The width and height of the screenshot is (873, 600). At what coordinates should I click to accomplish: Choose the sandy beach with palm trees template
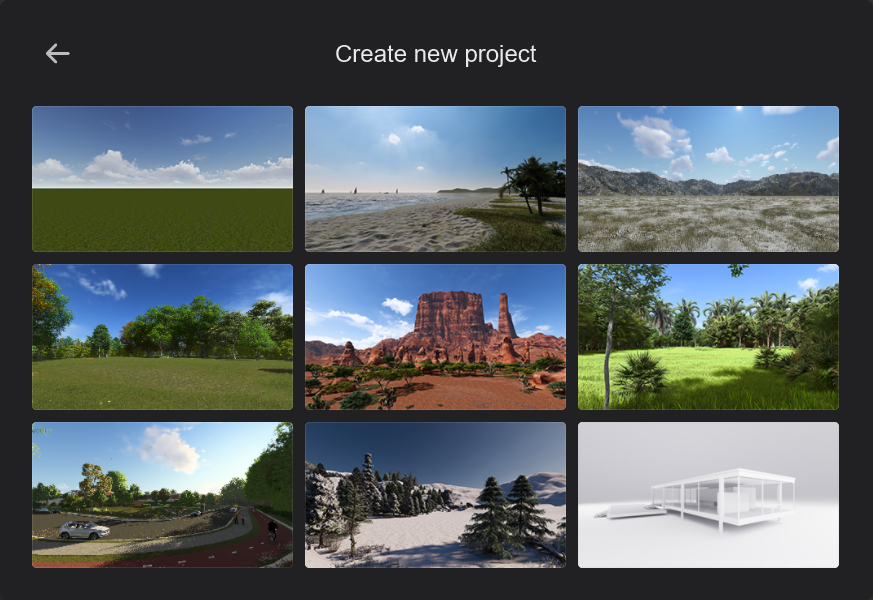click(x=435, y=179)
